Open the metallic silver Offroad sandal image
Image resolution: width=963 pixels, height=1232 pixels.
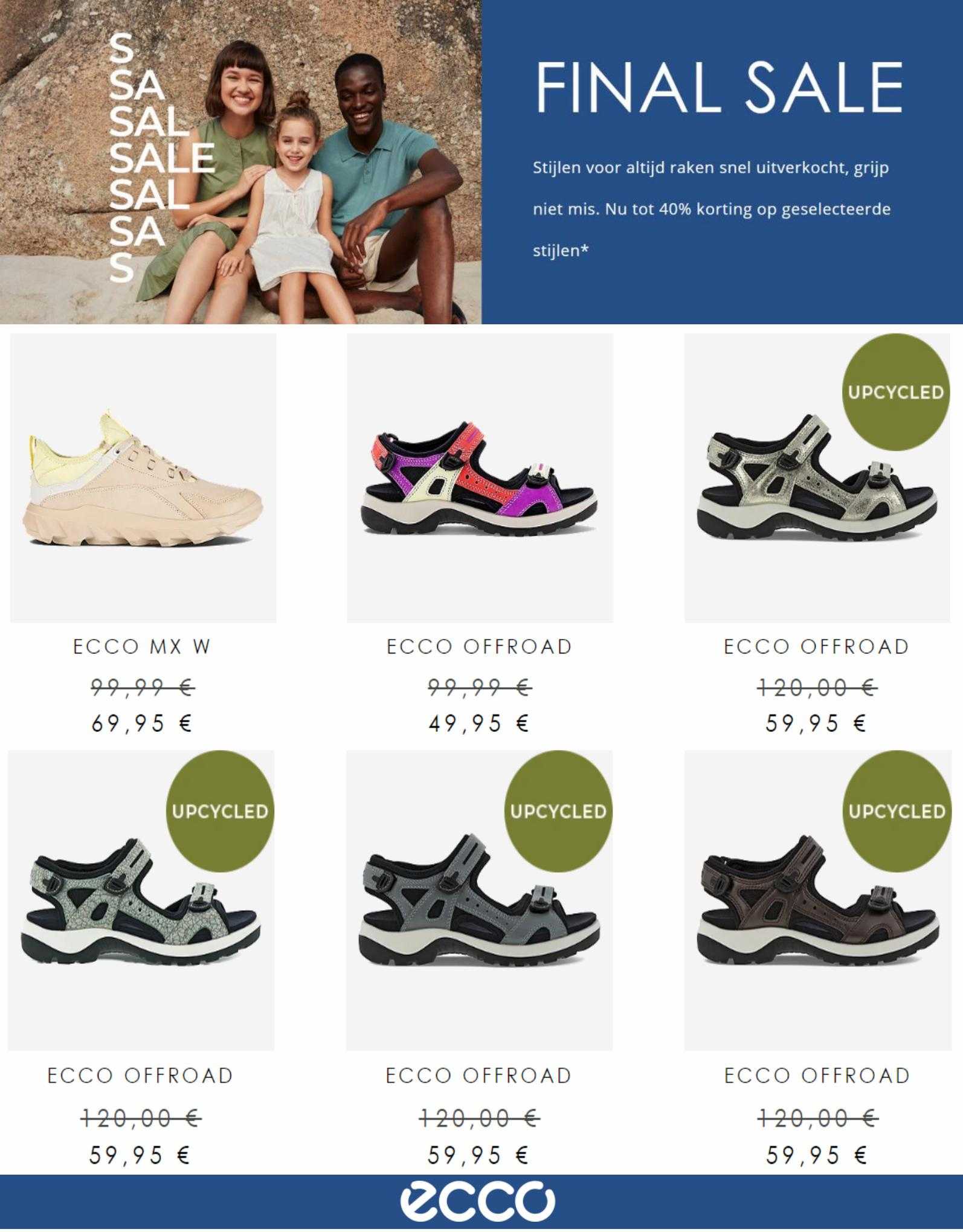[x=817, y=478]
